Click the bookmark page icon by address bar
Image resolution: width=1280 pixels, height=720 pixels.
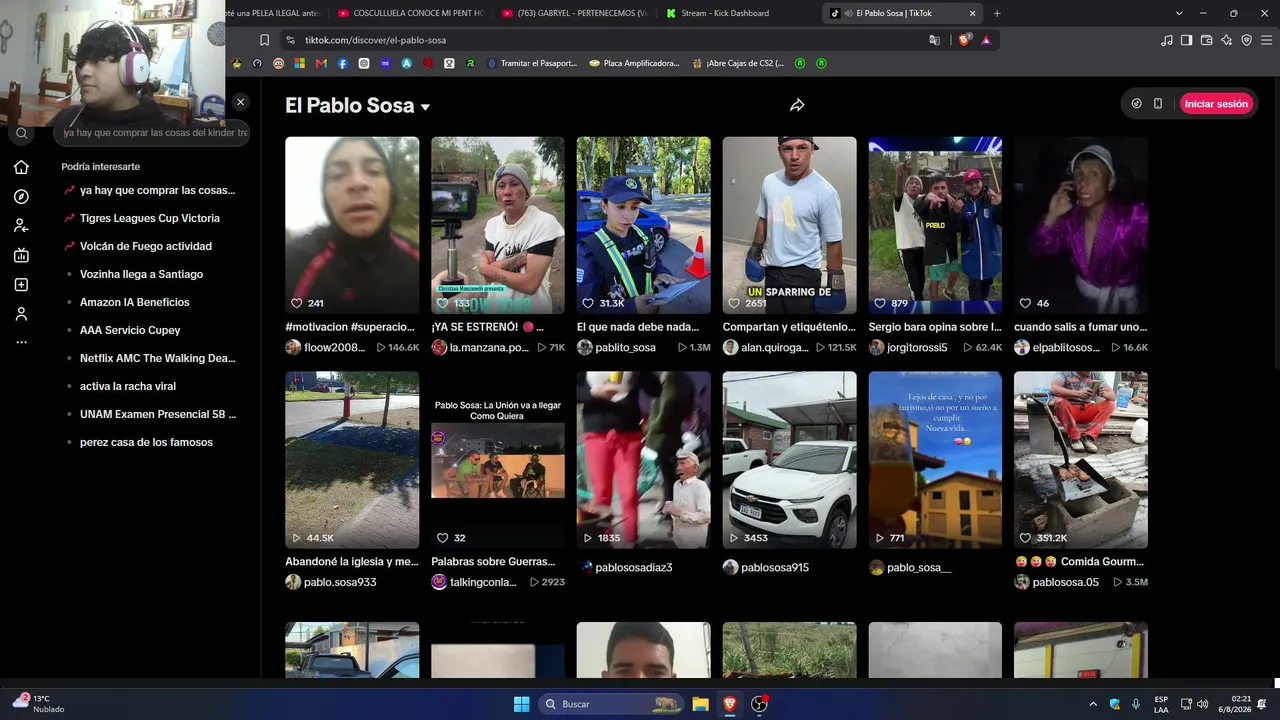coord(264,40)
